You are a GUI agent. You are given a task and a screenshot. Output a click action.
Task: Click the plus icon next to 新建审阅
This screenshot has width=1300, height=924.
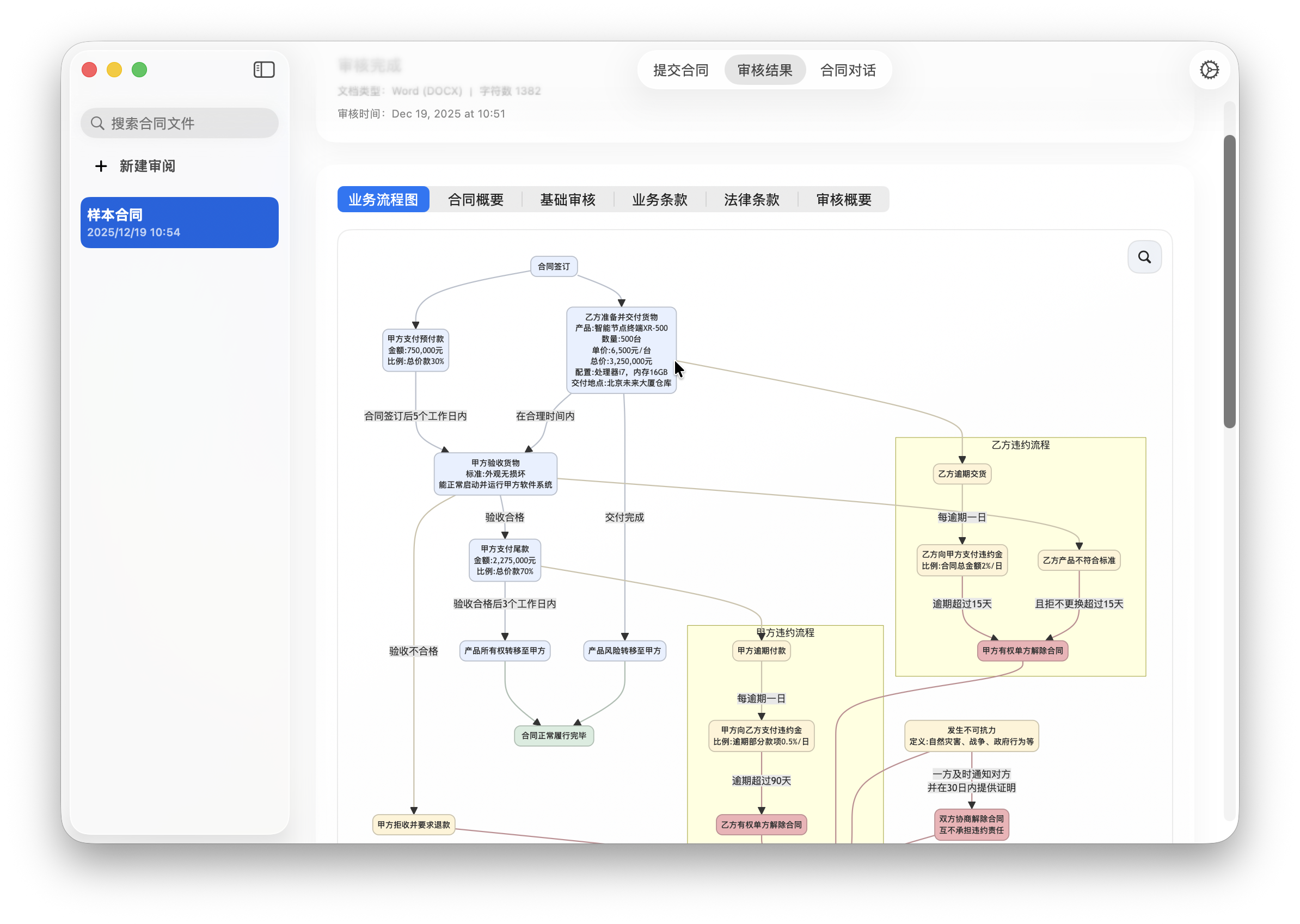(100, 165)
